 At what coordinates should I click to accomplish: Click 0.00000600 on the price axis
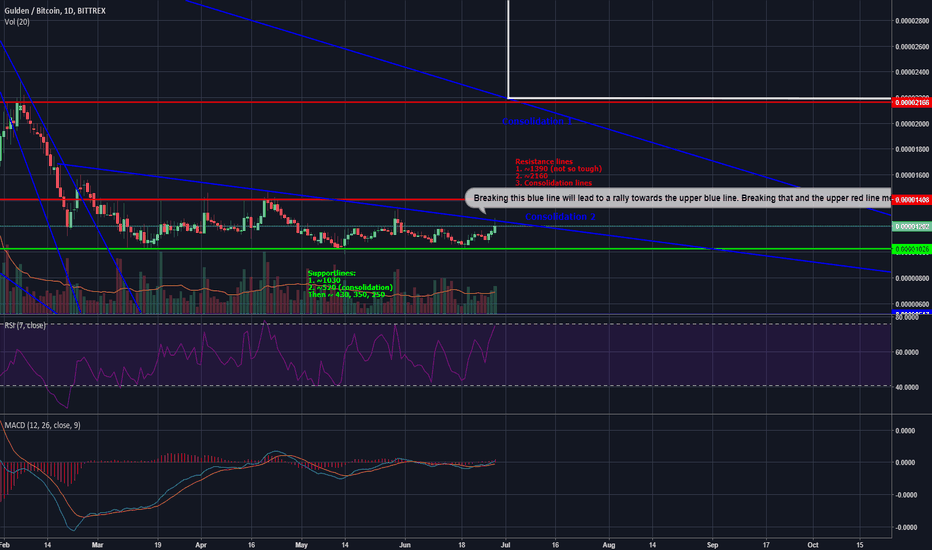click(x=912, y=304)
